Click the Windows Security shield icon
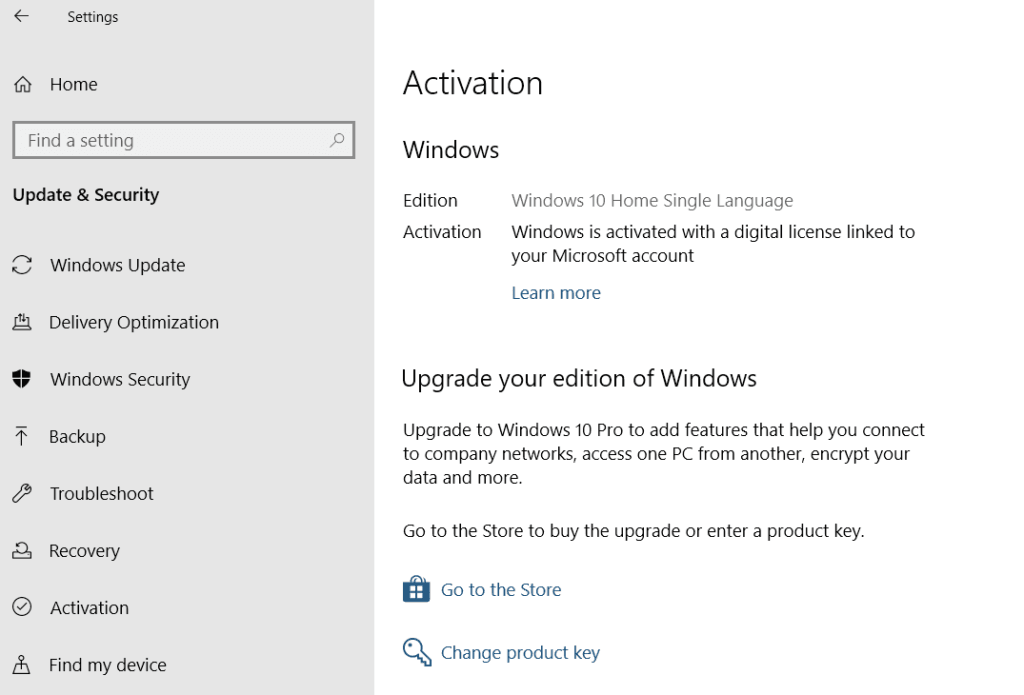1024x695 pixels. click(22, 379)
